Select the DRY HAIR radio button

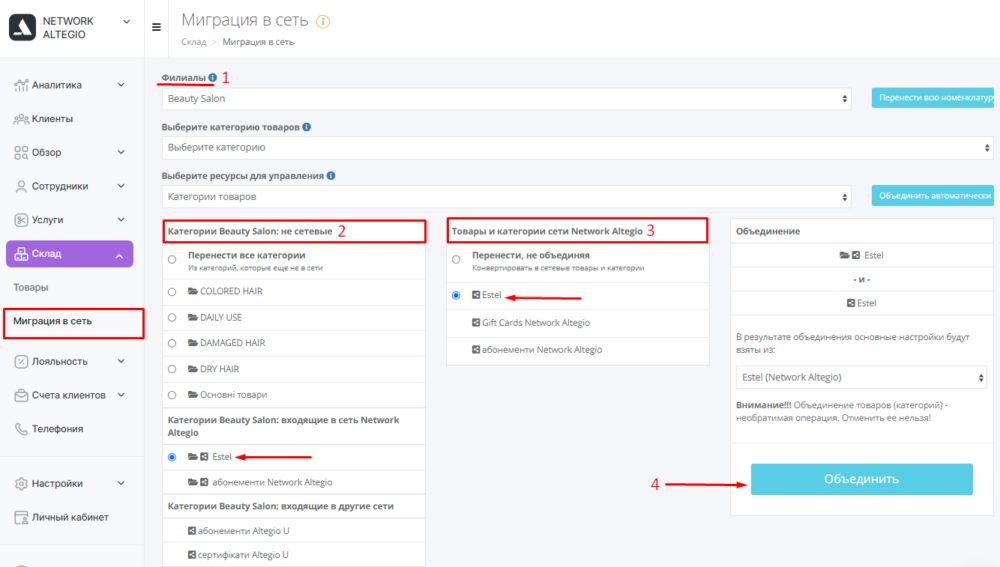[172, 369]
